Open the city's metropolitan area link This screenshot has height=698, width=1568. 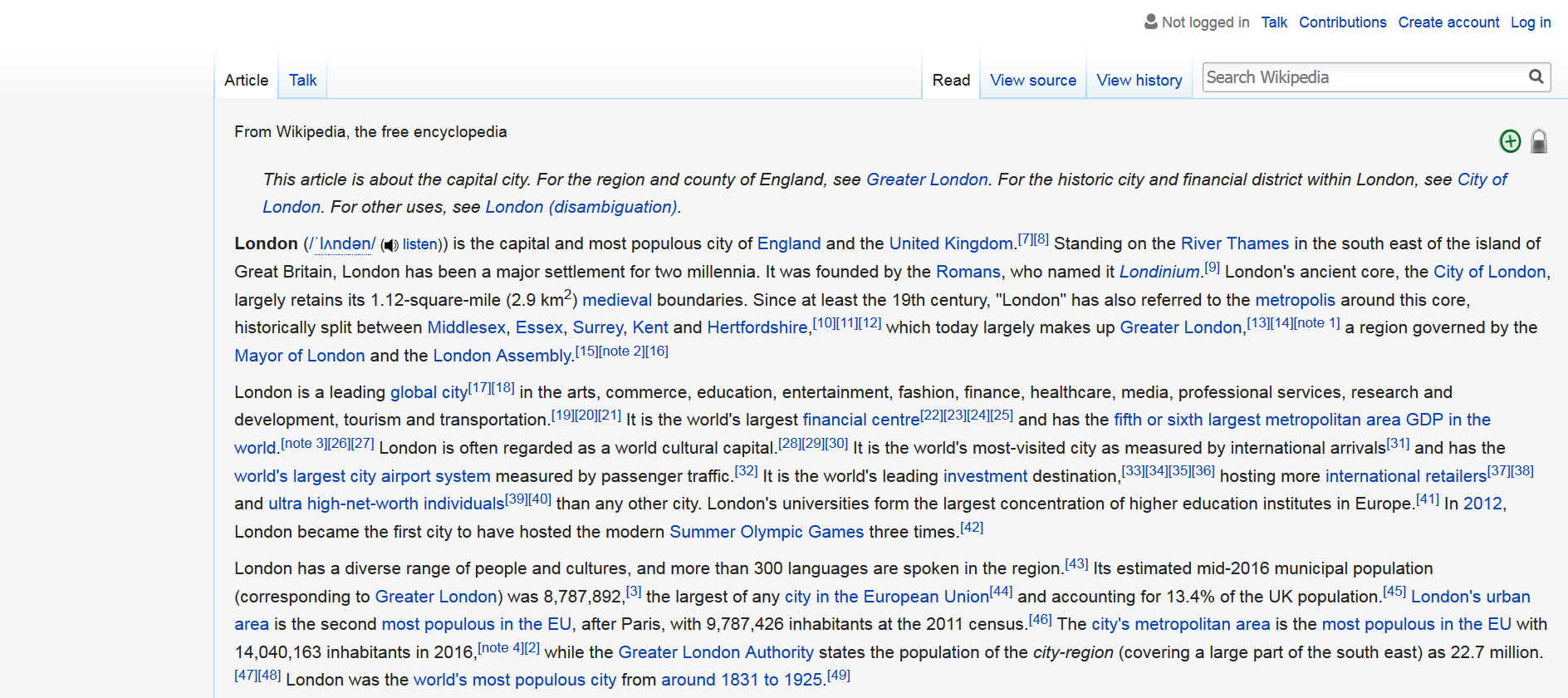(x=1180, y=624)
